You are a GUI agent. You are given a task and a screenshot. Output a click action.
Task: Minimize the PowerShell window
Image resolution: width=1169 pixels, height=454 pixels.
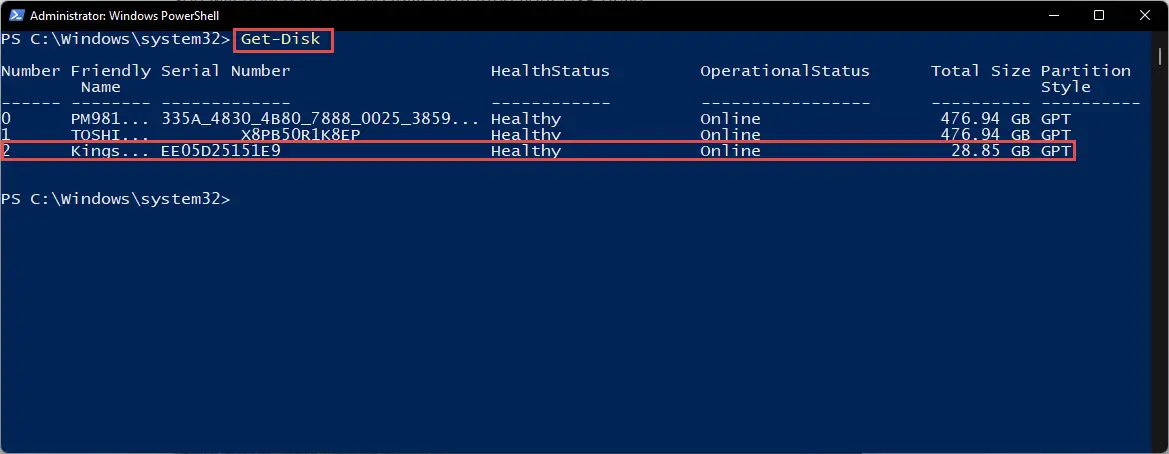(1051, 15)
